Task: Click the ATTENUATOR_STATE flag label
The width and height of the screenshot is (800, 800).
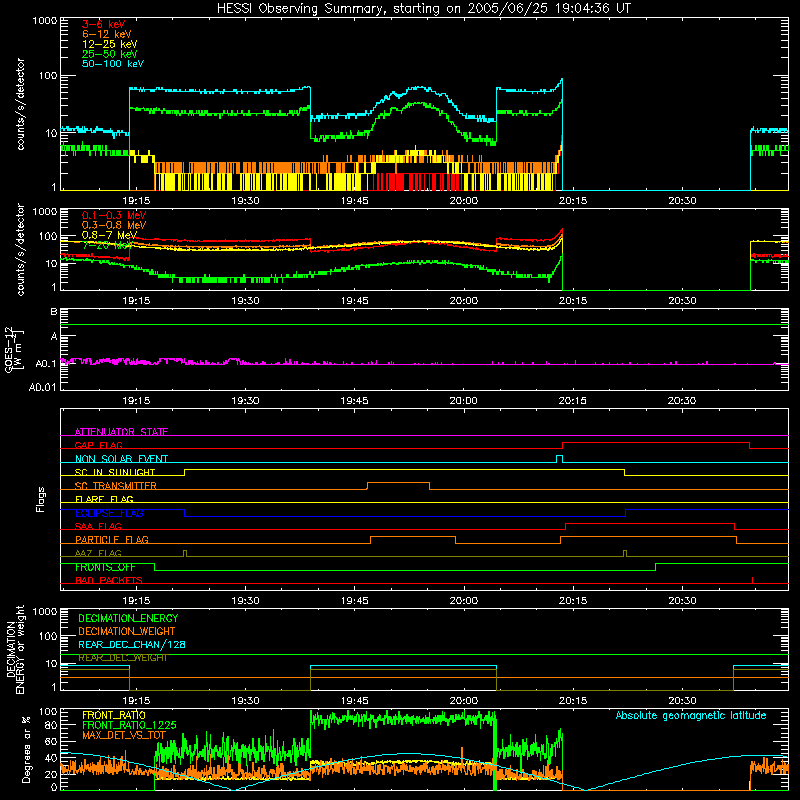Action: click(x=121, y=432)
